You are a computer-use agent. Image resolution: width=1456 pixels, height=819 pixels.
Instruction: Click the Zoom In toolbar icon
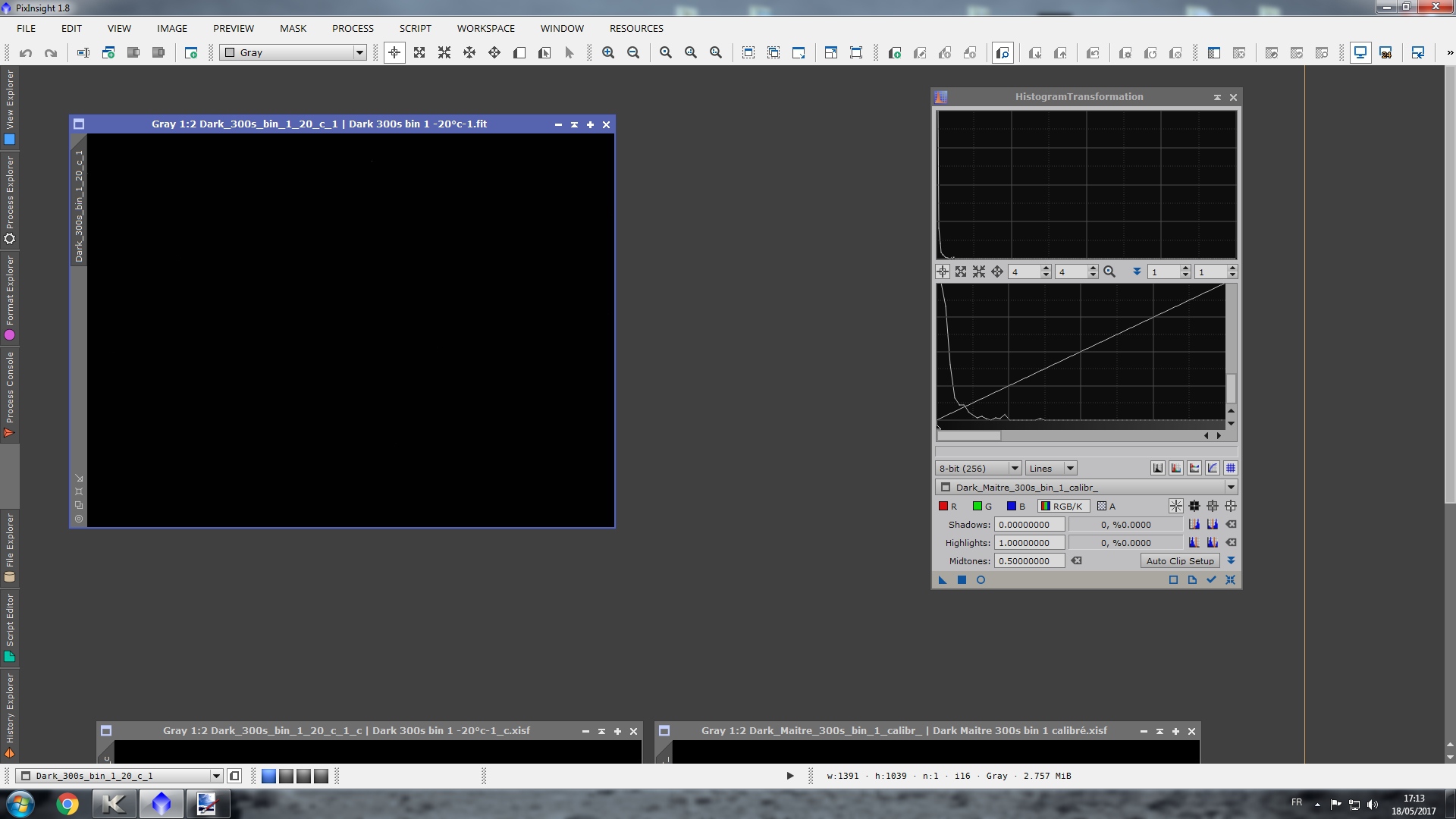coord(608,52)
